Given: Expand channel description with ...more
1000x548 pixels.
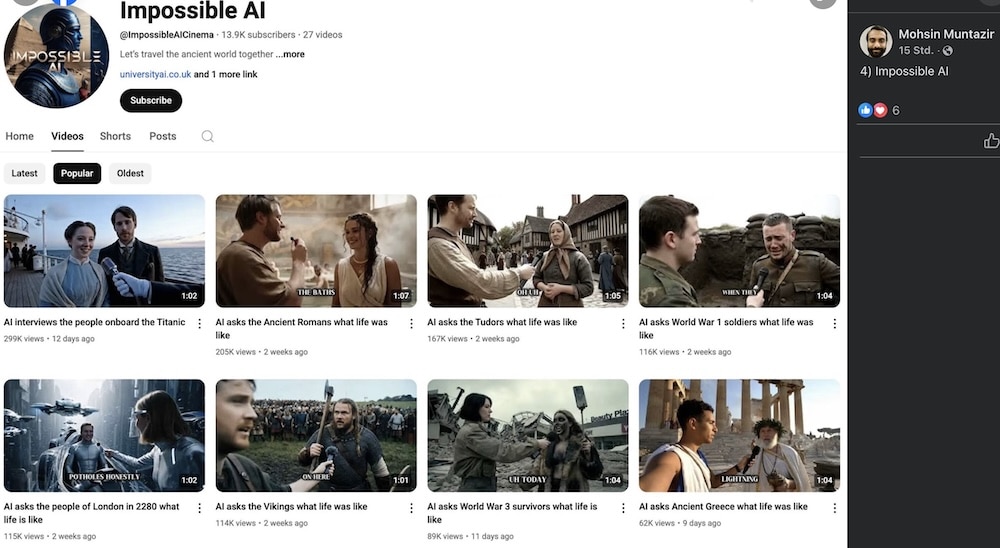Looking at the screenshot, I should tap(290, 54).
